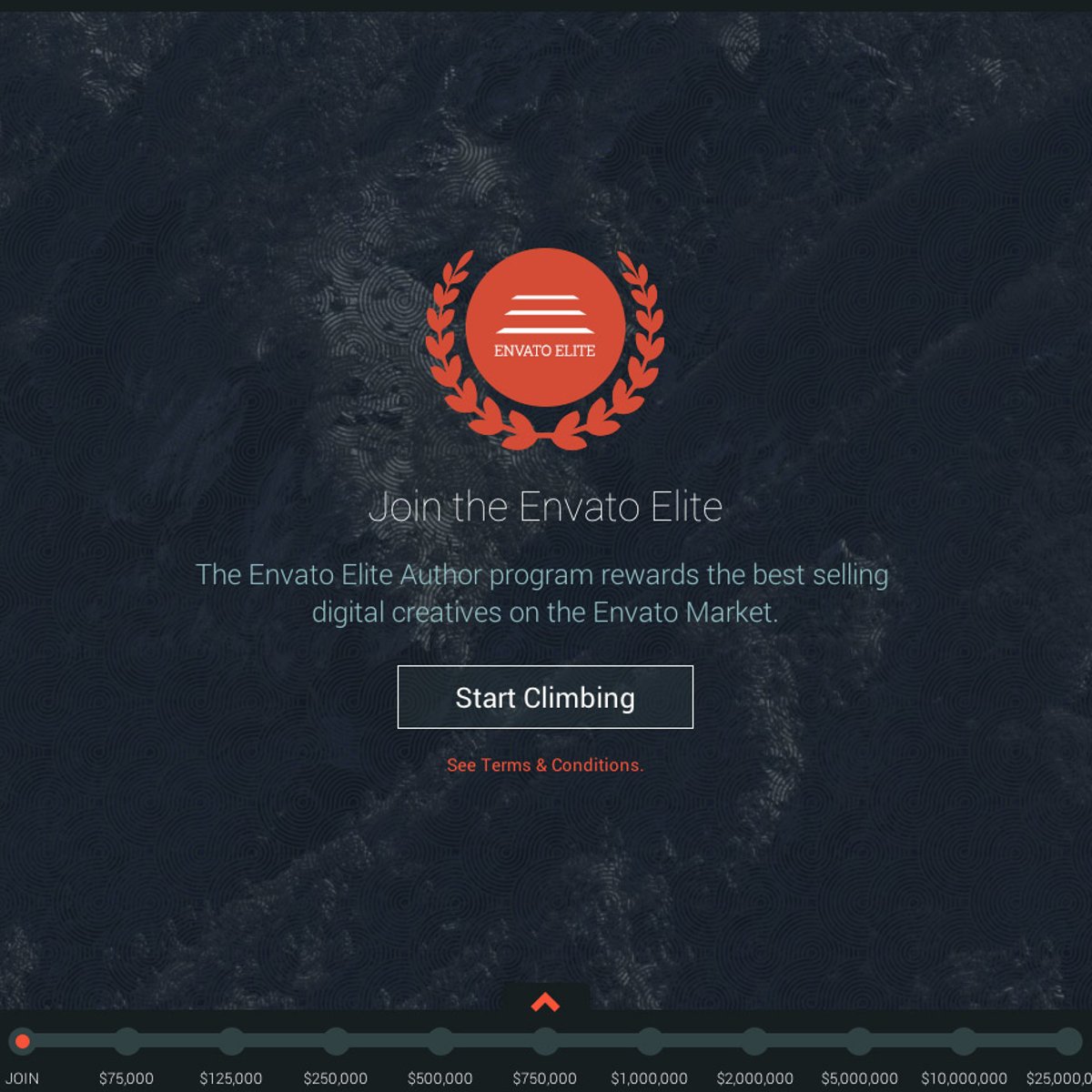Expand the orange upward chevron tab
The image size is (1092, 1092).
(x=545, y=1002)
